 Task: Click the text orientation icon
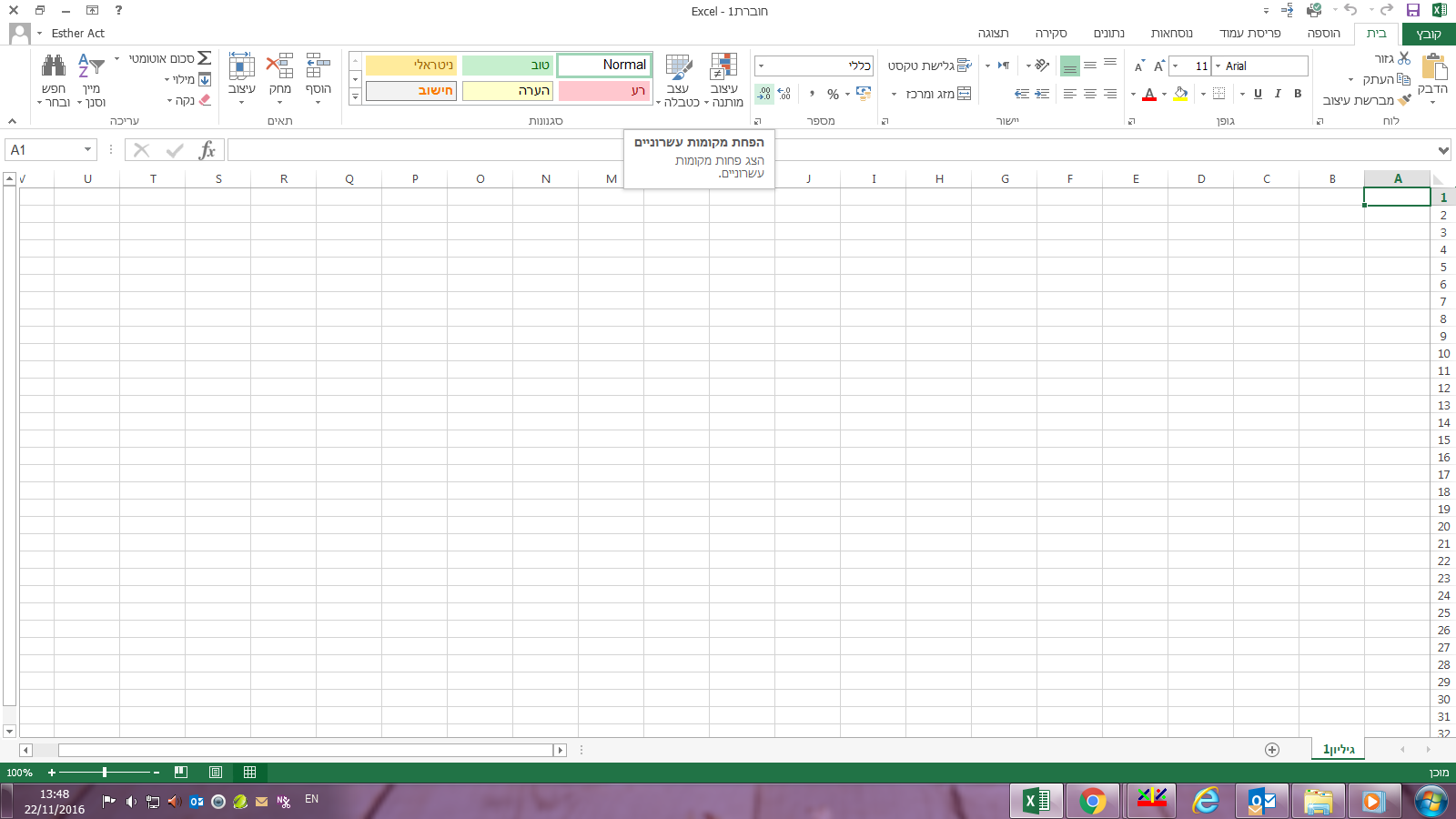(x=1043, y=66)
